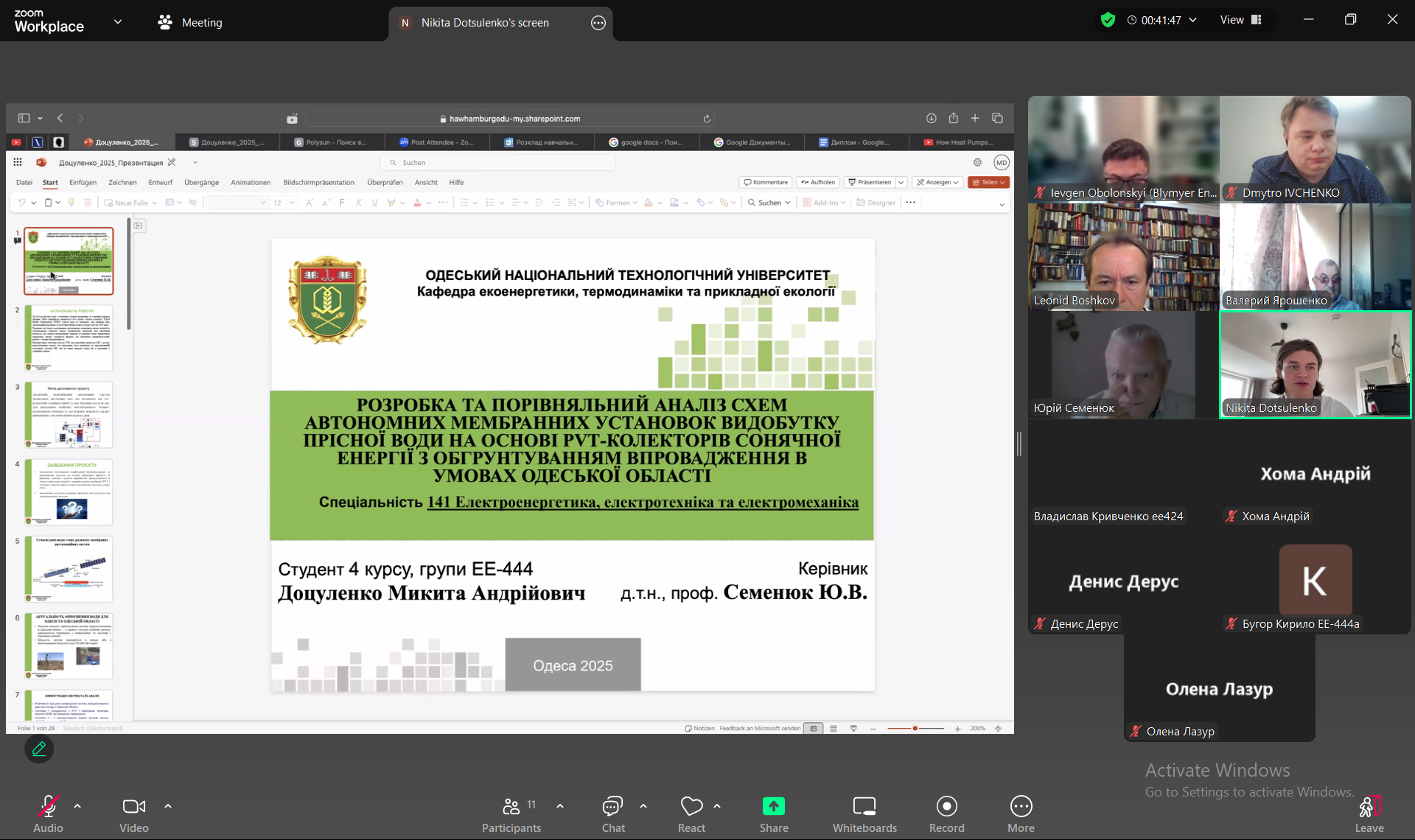1415x840 pixels.
Task: Select slide 3 thumbnail
Action: (x=69, y=415)
